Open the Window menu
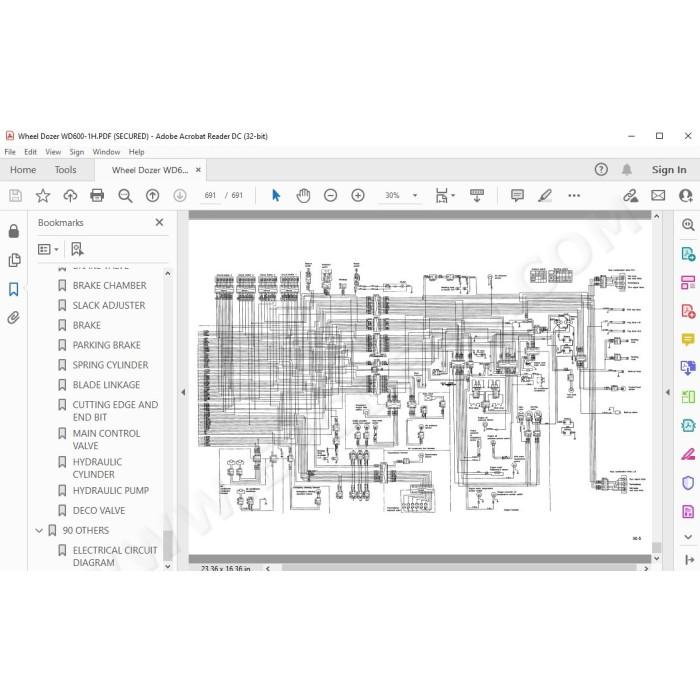The width and height of the screenshot is (700, 700). (x=106, y=152)
